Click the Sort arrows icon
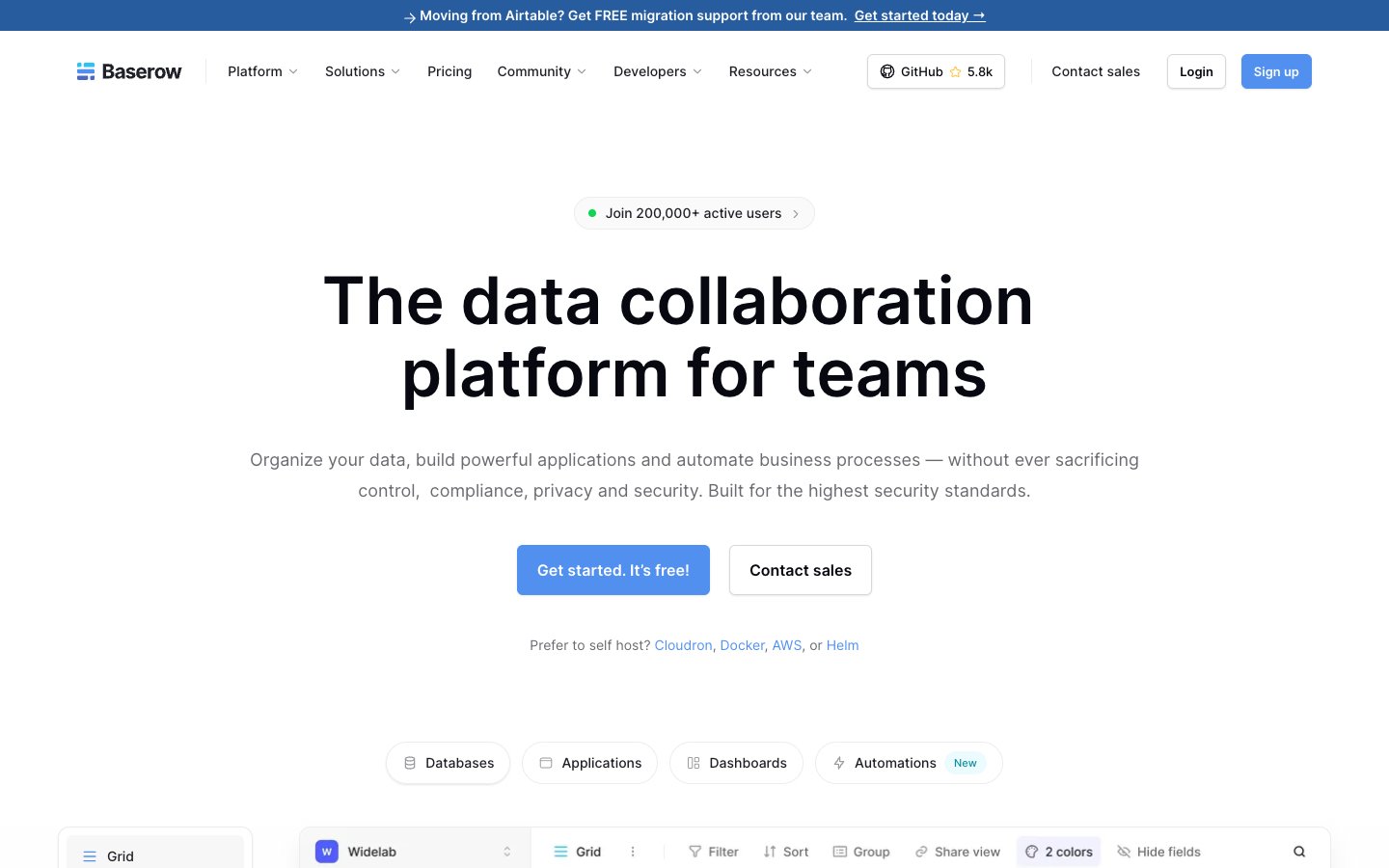This screenshot has height=868, width=1389. (x=770, y=852)
